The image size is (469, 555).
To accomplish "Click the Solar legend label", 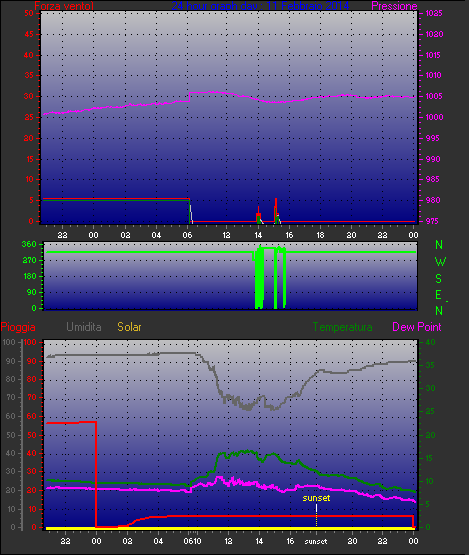I will (129, 327).
